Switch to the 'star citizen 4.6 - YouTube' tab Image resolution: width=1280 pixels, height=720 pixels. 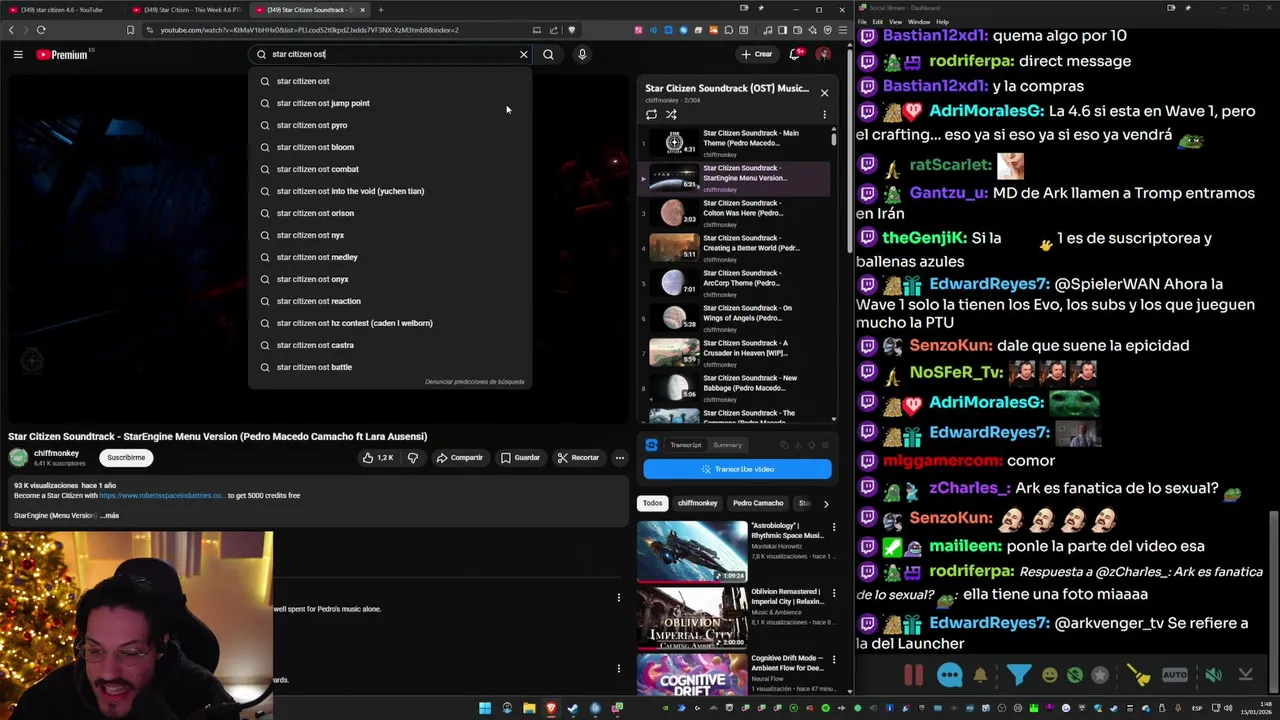(x=62, y=10)
